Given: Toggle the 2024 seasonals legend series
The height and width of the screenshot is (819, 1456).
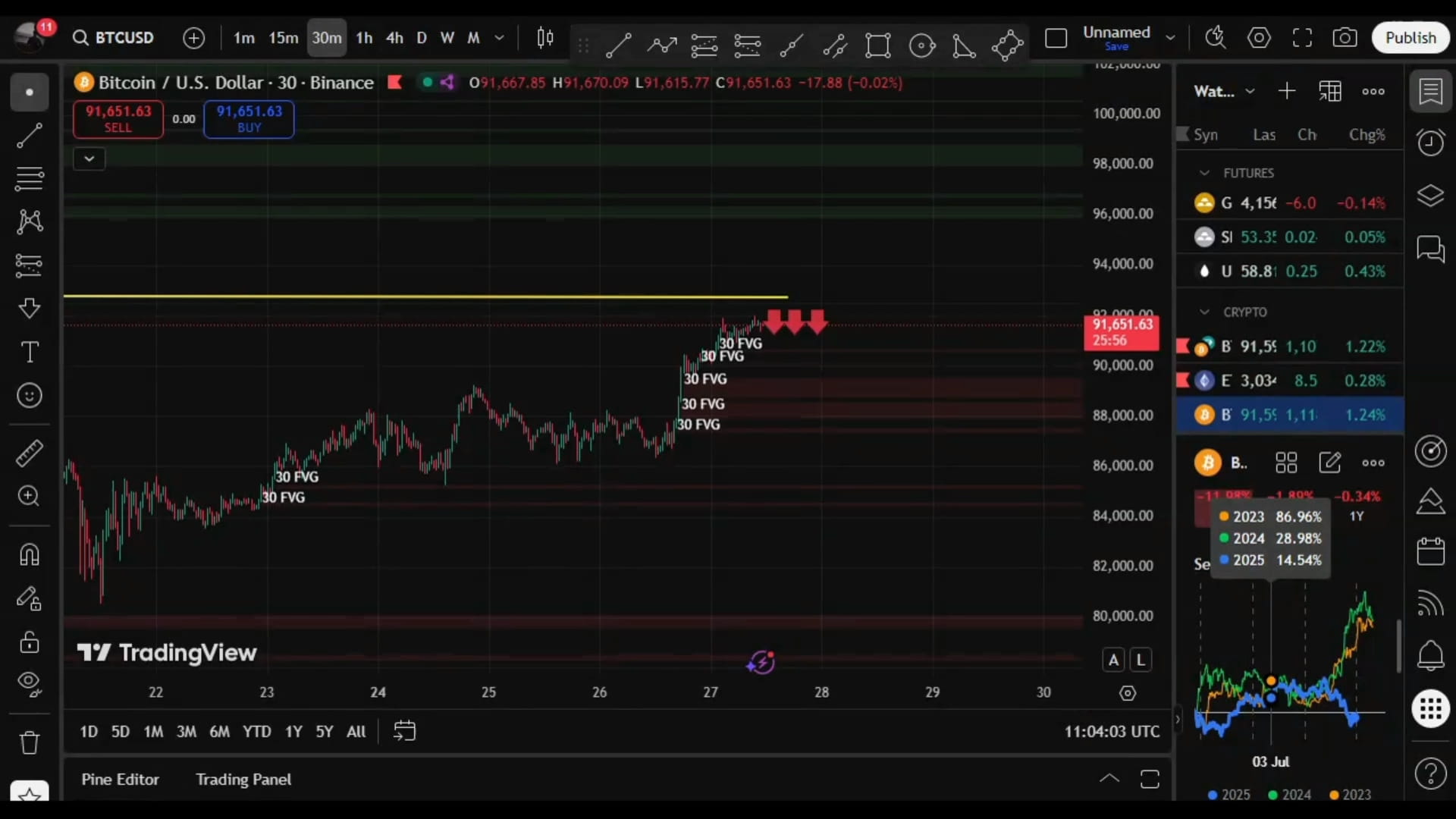Looking at the screenshot, I should 1290,795.
